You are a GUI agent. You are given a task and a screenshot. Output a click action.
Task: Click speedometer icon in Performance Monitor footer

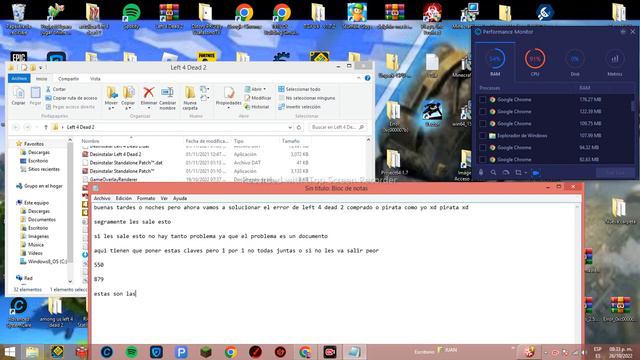[x=506, y=173]
